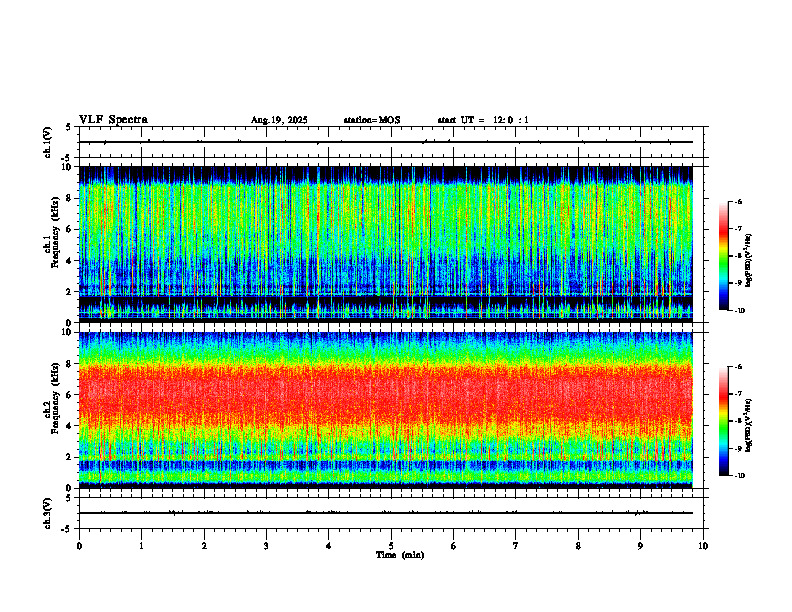This screenshot has width=792, height=612.
Task: Click the "ch.3(V)" waveform axis label
Action: (48, 514)
